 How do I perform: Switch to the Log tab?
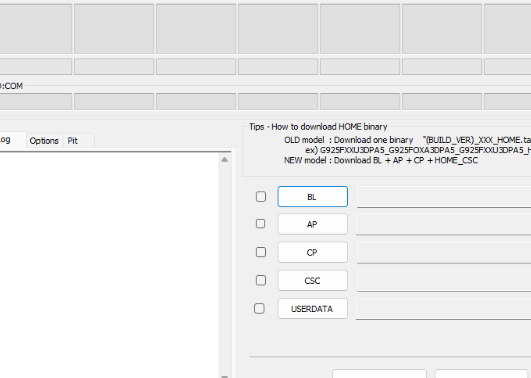click(12, 140)
